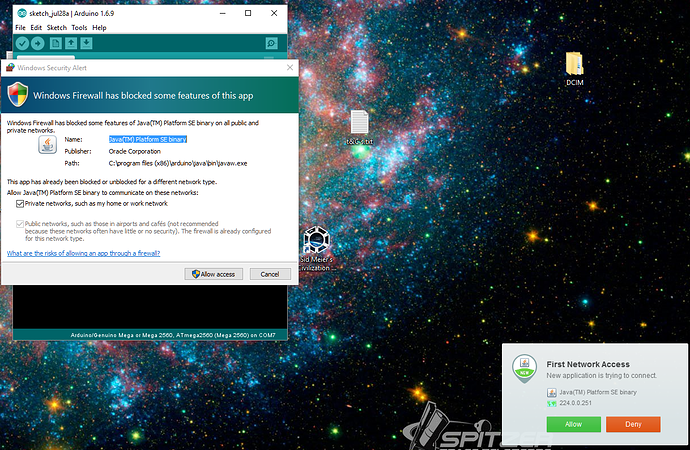Select the text file icon on desktop

point(360,123)
